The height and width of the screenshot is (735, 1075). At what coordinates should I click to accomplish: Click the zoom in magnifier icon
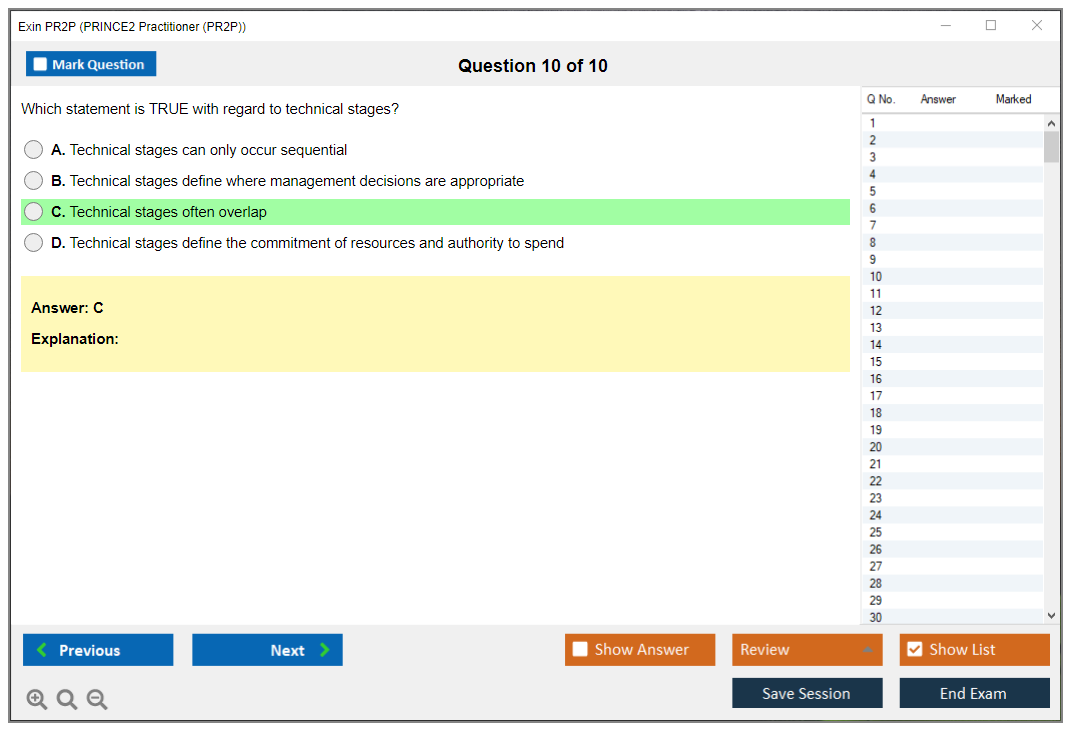(x=37, y=700)
